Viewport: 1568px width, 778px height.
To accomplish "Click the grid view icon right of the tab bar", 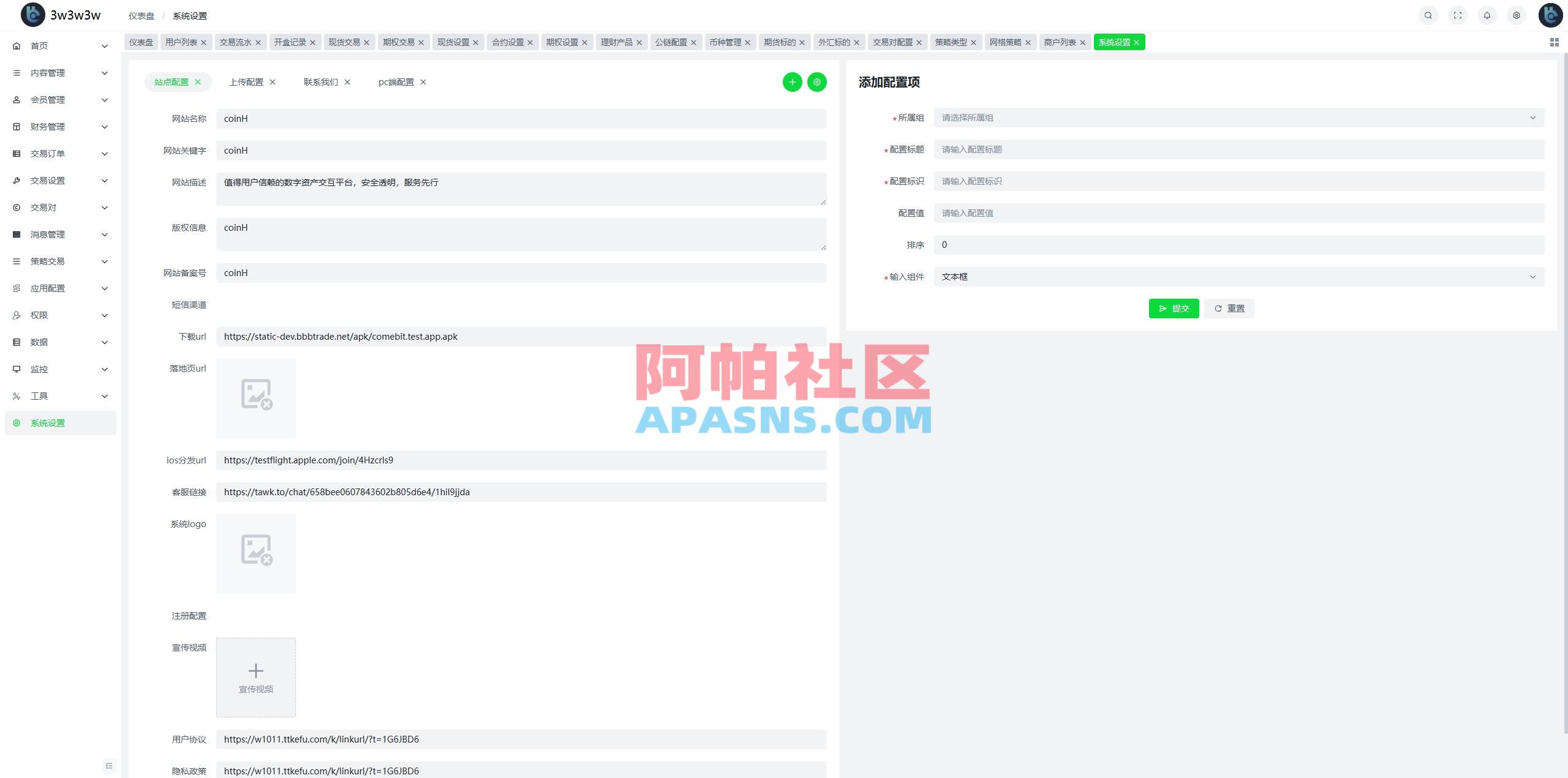I will 1553,42.
